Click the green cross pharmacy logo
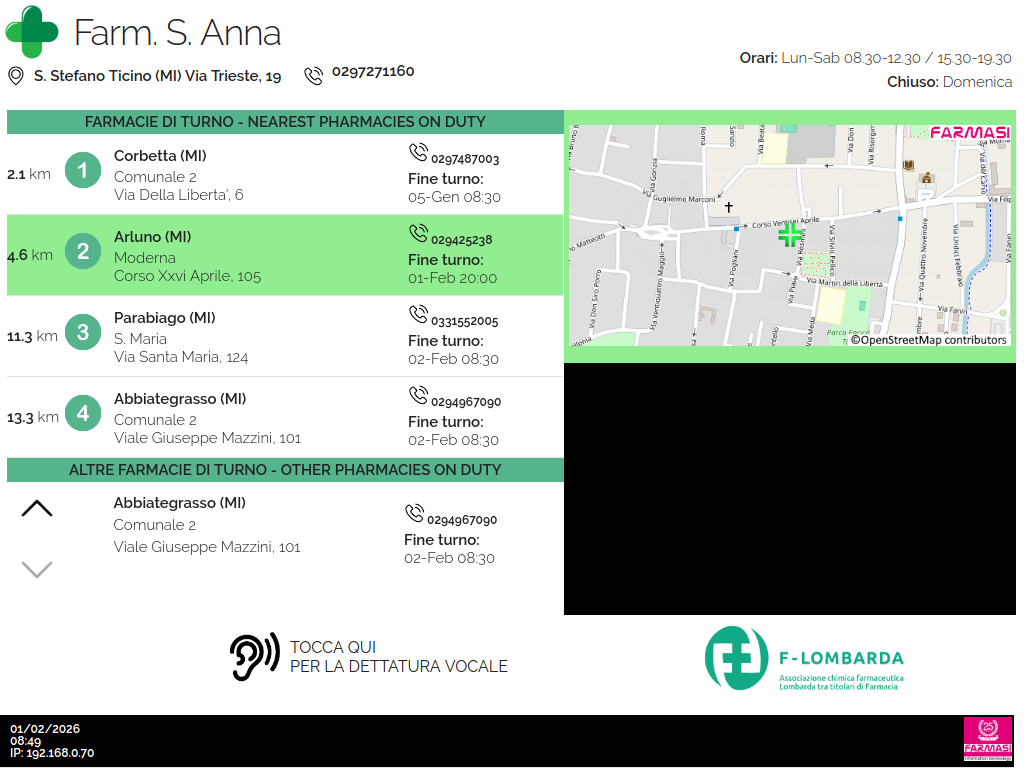1024x768 pixels. [32, 31]
